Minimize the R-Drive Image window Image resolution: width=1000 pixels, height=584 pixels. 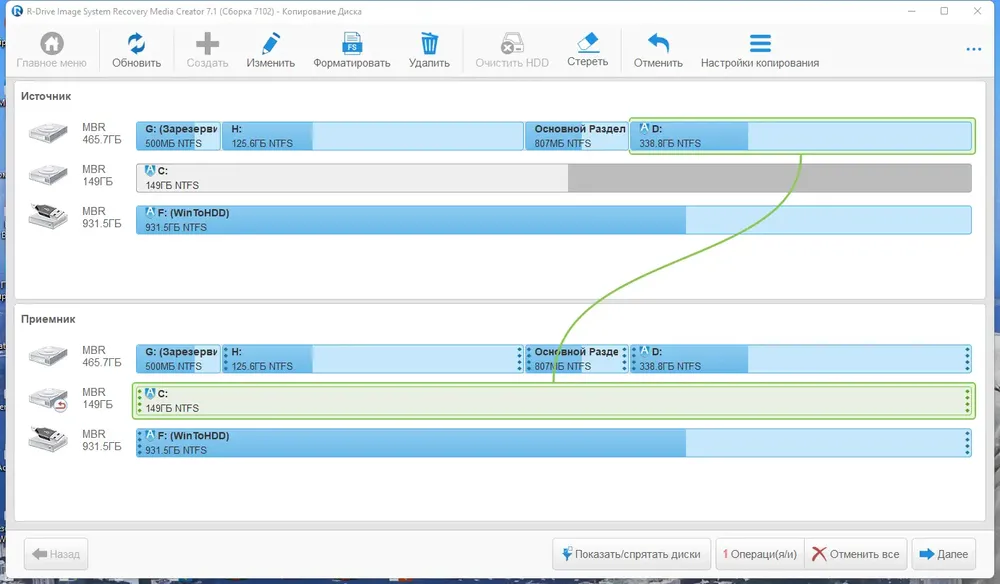911,11
